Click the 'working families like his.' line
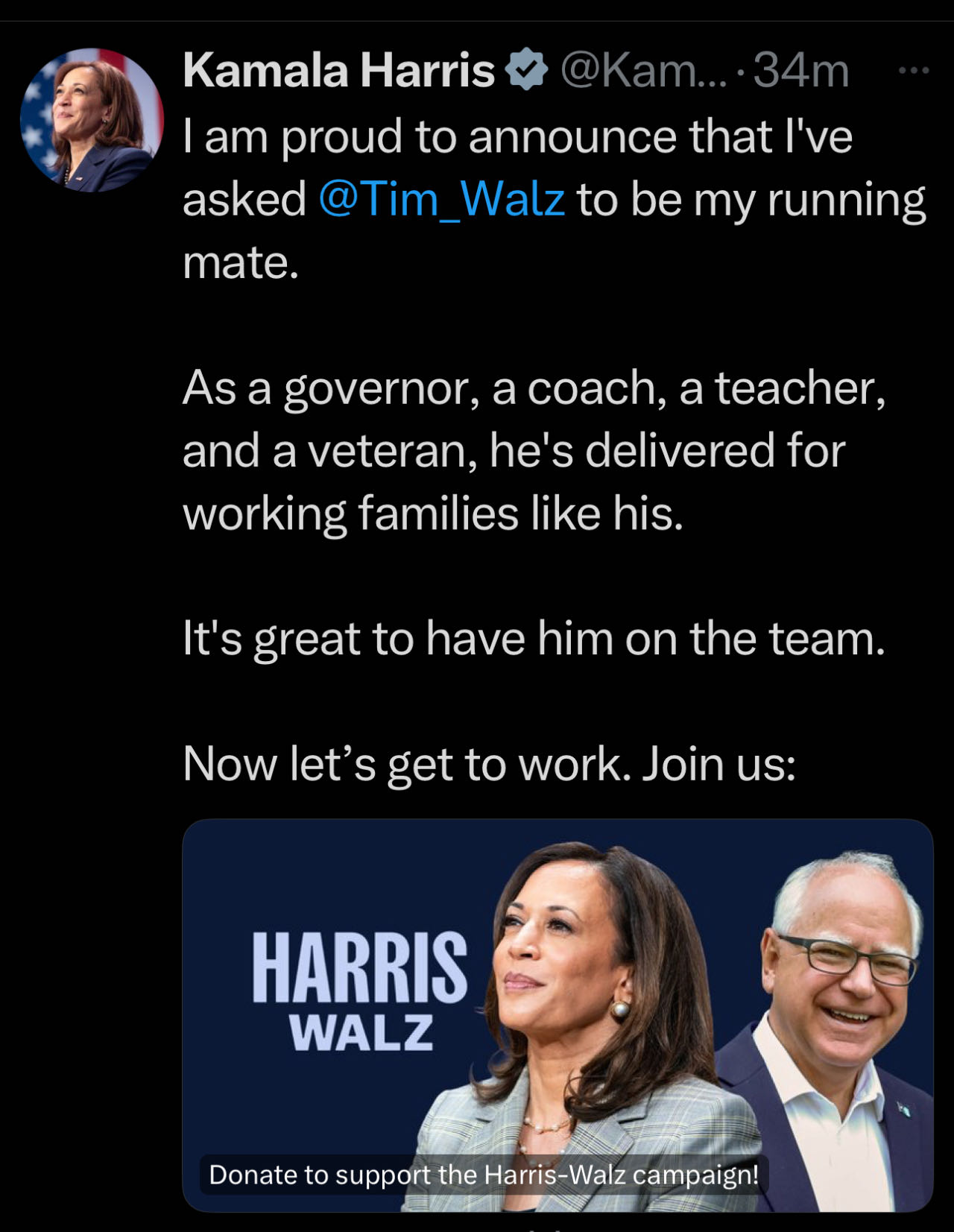The height and width of the screenshot is (1232, 954). (x=433, y=514)
